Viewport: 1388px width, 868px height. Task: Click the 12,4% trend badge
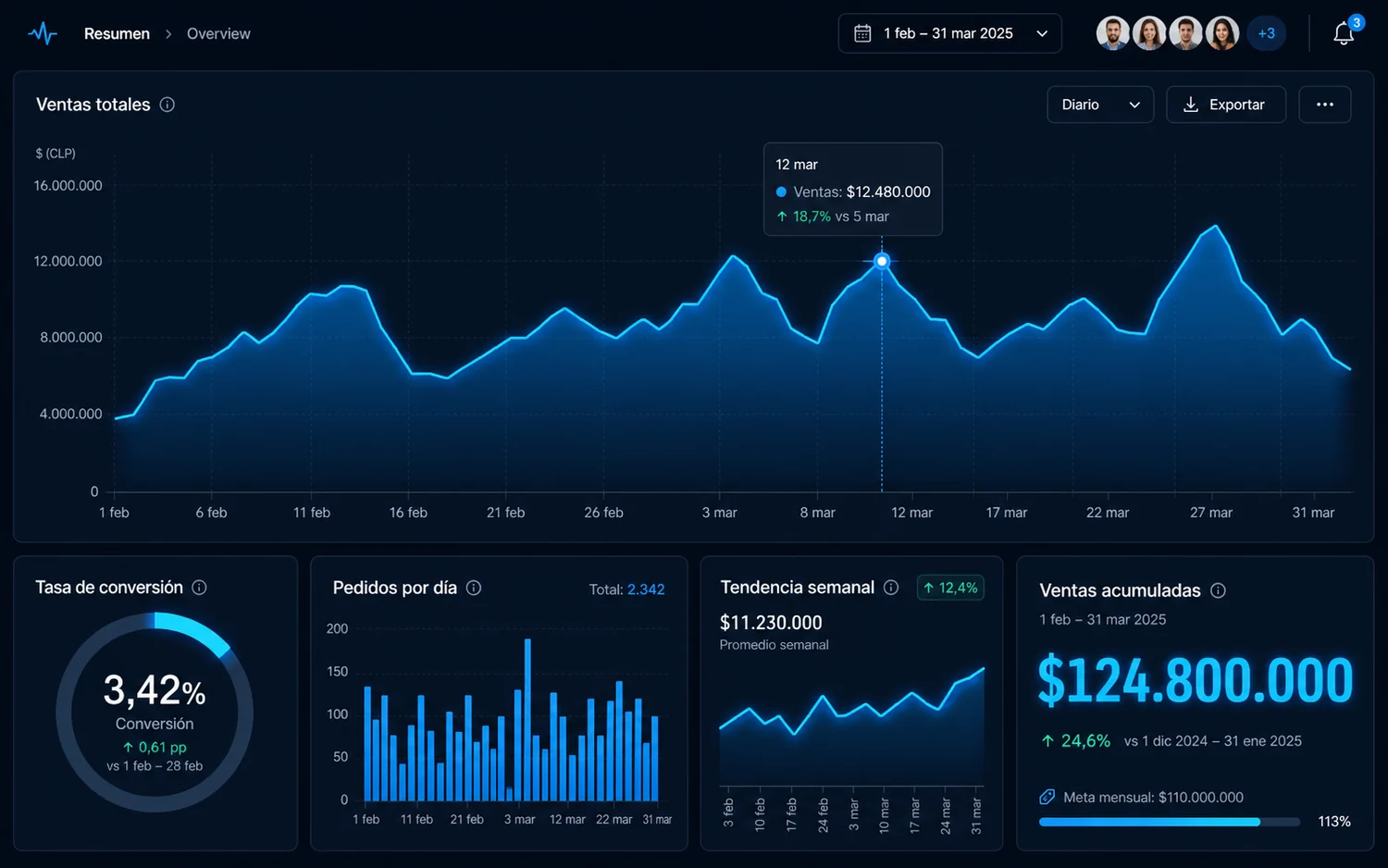[x=950, y=588]
